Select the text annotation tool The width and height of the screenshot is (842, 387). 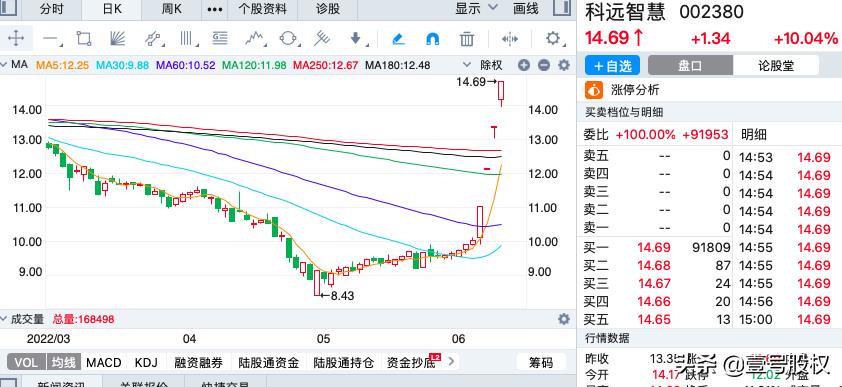(220, 38)
